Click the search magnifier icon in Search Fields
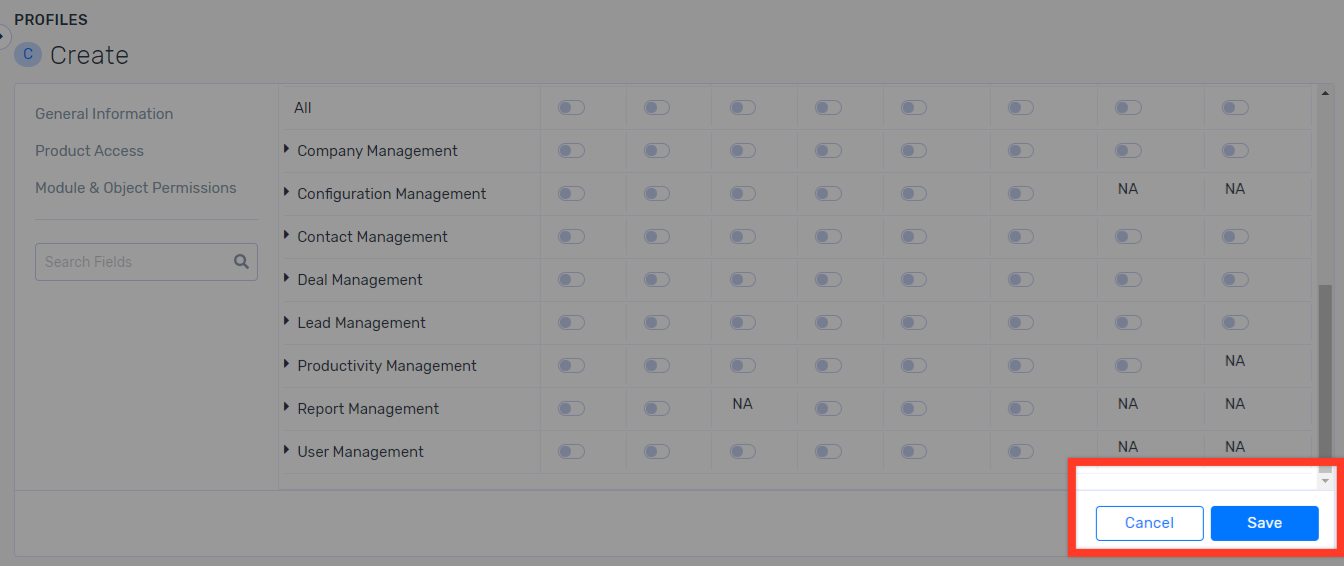Screen dimensions: 1344x566 pyautogui.click(x=241, y=262)
